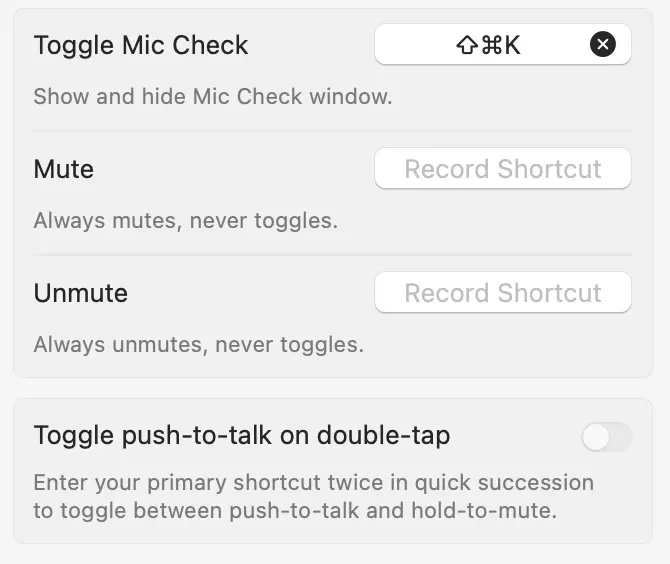Click the Mute setting label
The image size is (670, 564).
coord(64,169)
